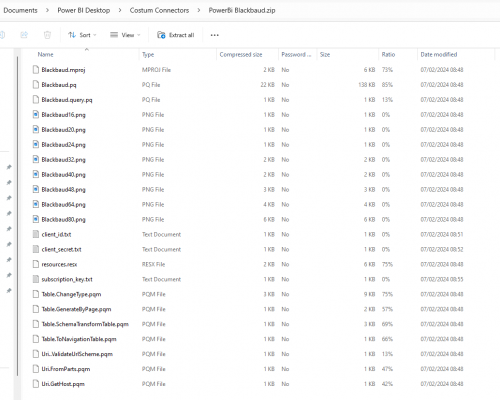The height and width of the screenshot is (400, 500).
Task: Click the client_secret.txt file name
Action: pos(61,249)
